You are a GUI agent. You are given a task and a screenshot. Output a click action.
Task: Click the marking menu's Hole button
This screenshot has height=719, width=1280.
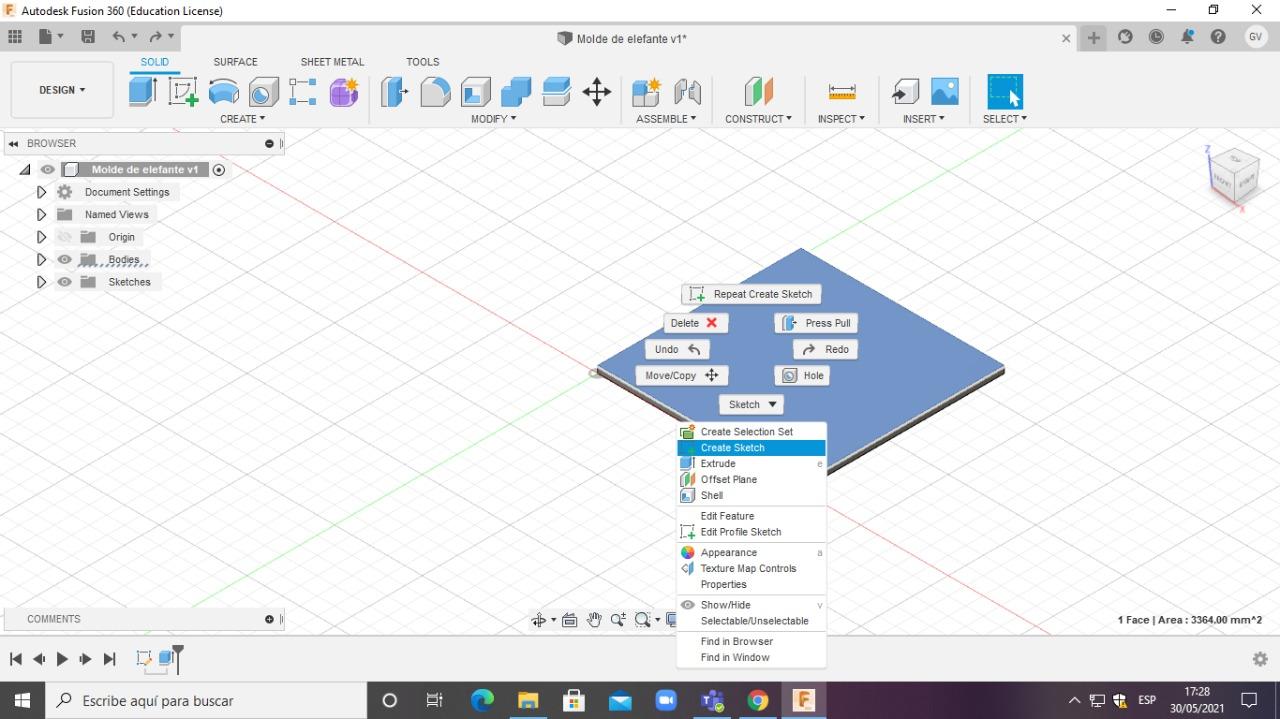[x=802, y=376]
